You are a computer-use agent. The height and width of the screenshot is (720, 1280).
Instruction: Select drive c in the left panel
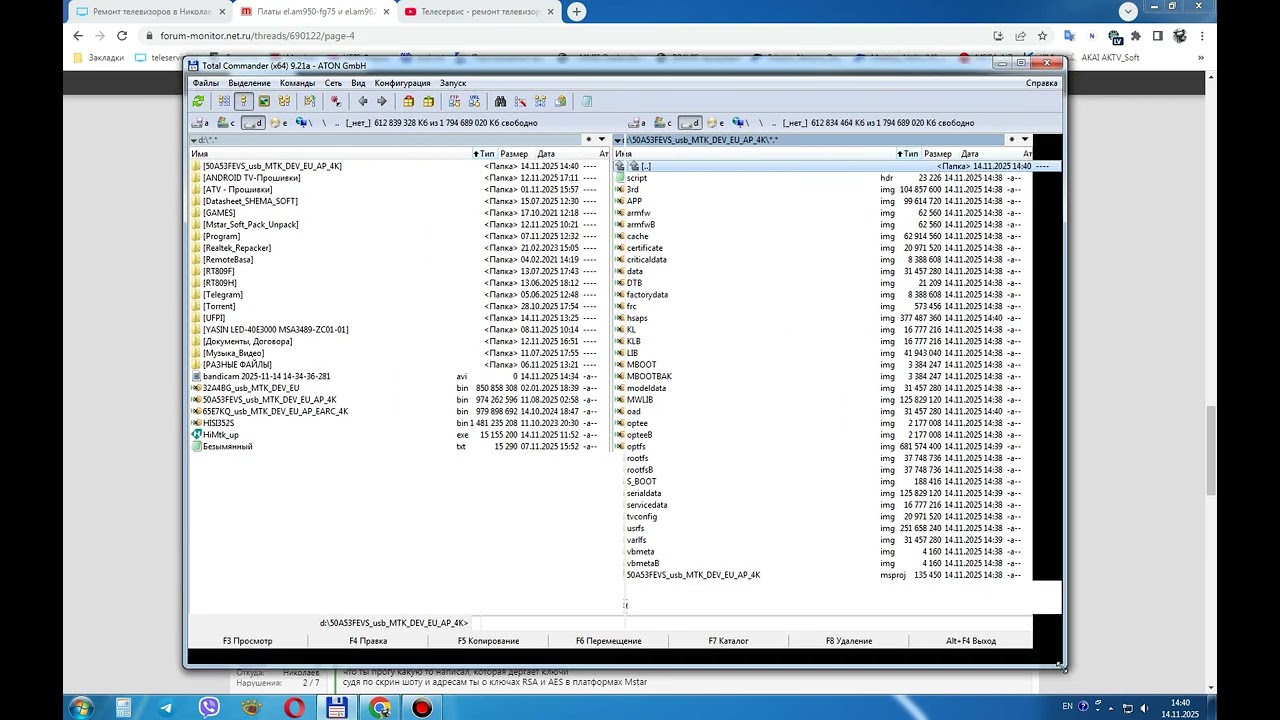pos(226,123)
